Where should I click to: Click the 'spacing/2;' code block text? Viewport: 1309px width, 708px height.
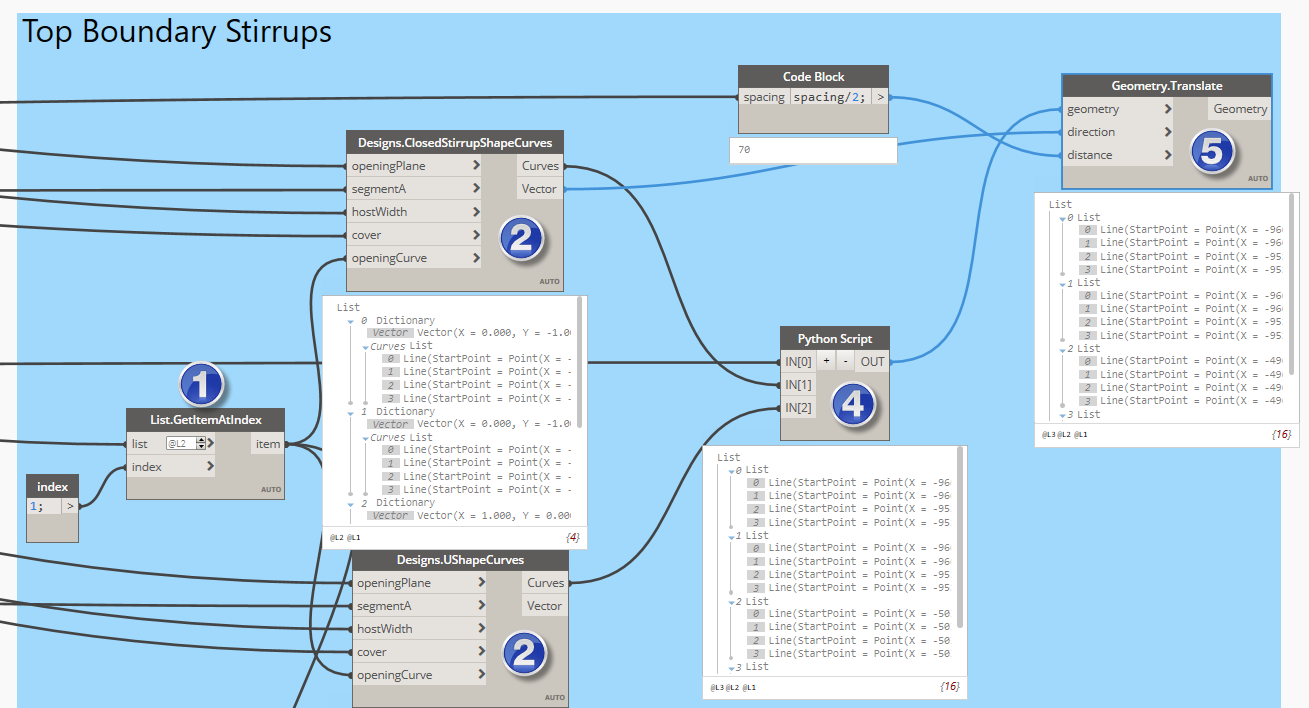click(x=830, y=98)
